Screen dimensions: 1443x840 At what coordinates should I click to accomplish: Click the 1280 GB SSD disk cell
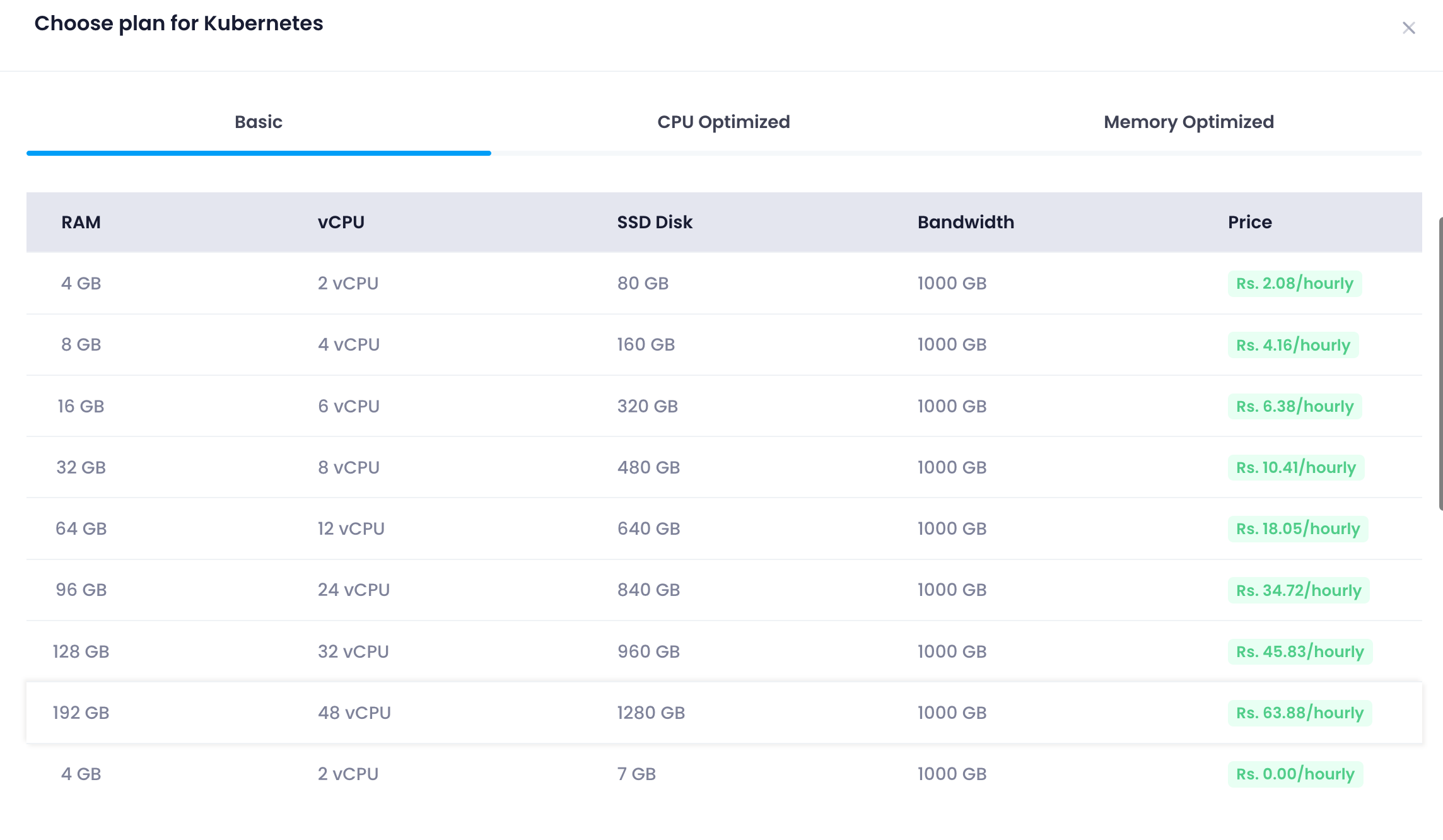[651, 713]
